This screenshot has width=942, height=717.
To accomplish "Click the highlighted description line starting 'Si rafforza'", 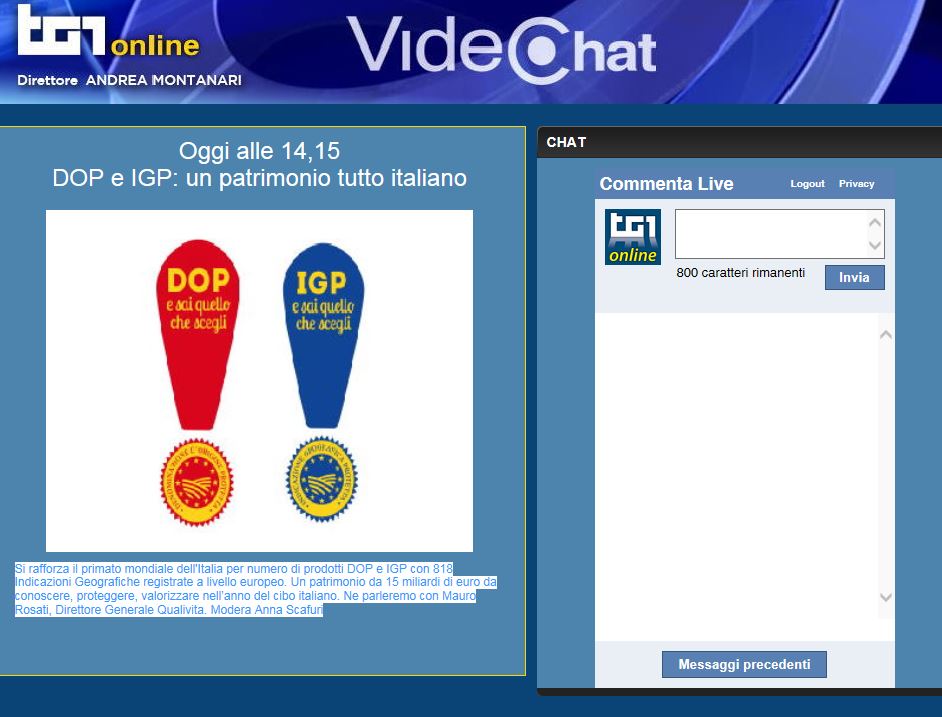I will pyautogui.click(x=234, y=569).
